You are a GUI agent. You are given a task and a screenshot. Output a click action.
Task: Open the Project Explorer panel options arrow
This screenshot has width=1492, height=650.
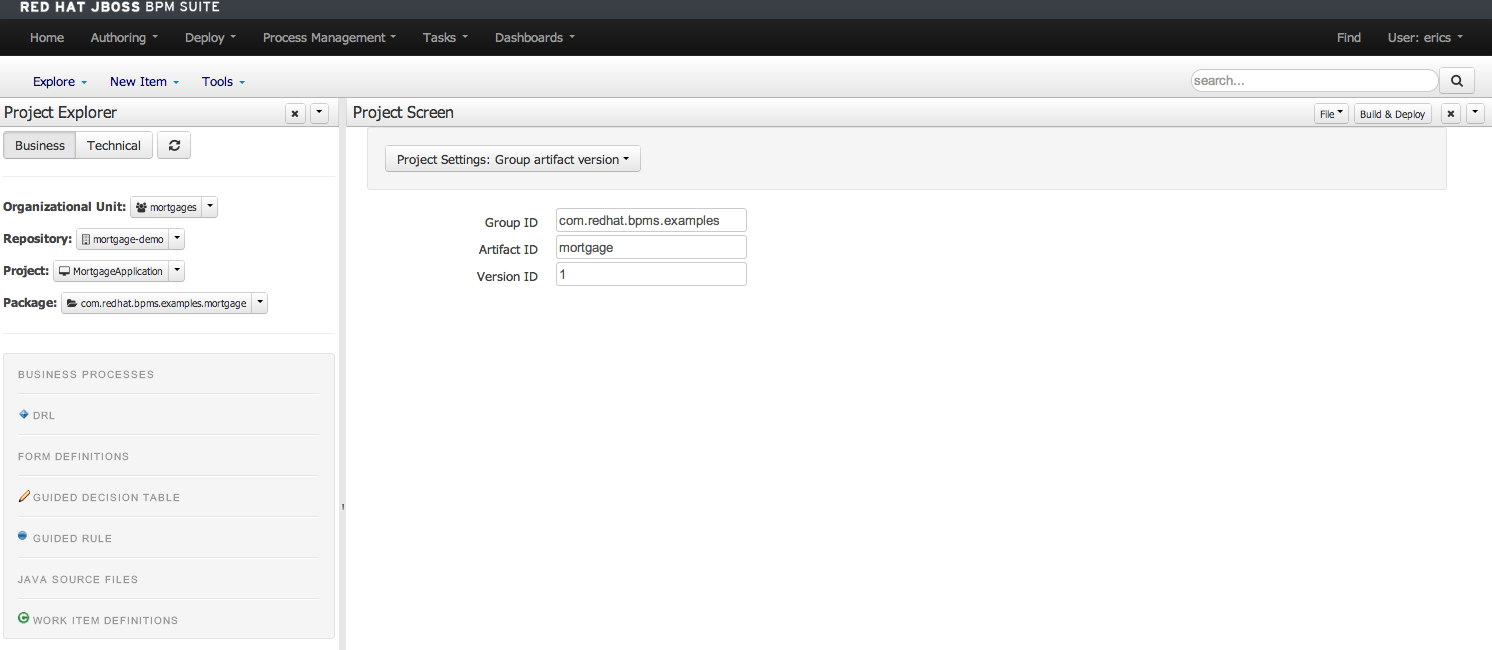pyautogui.click(x=319, y=114)
